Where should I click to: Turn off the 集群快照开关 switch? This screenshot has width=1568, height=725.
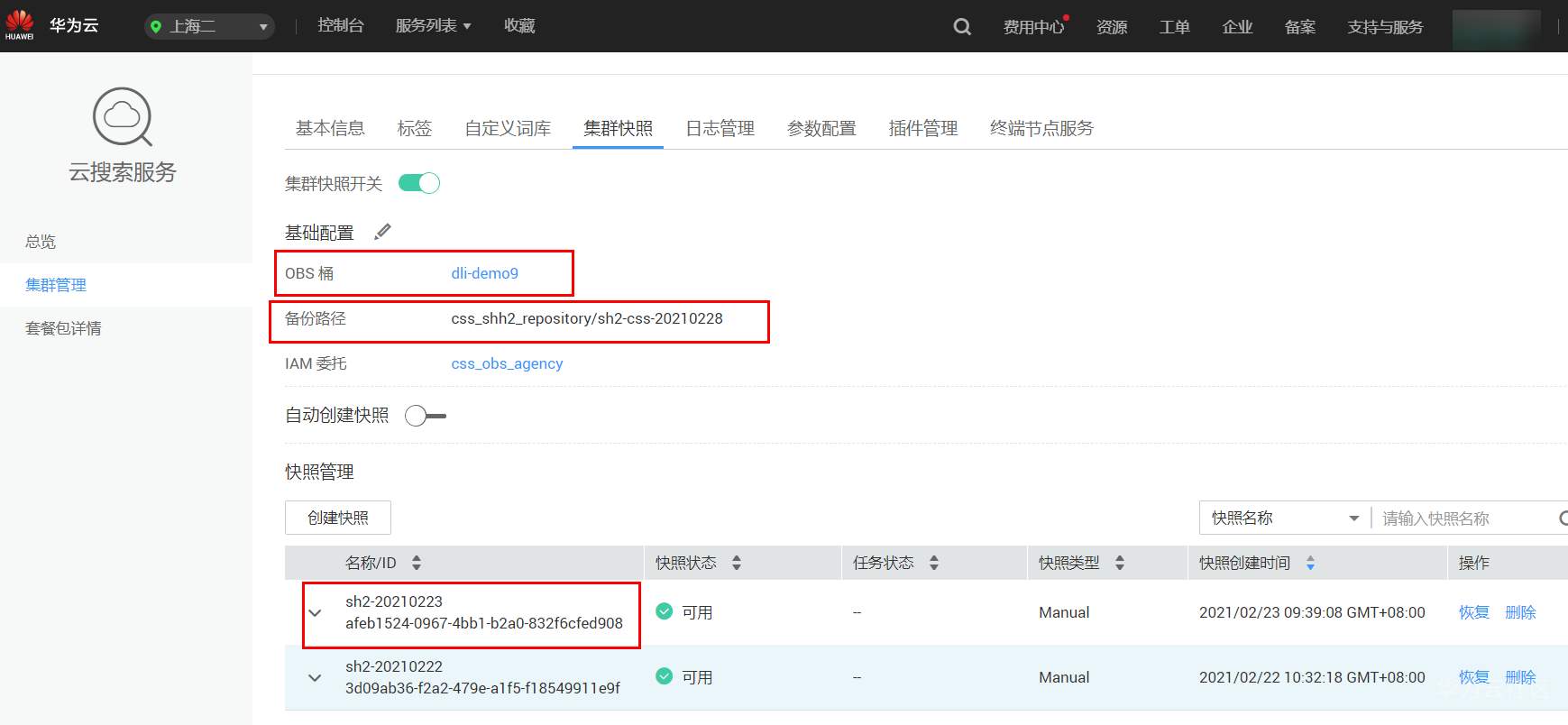tap(419, 183)
